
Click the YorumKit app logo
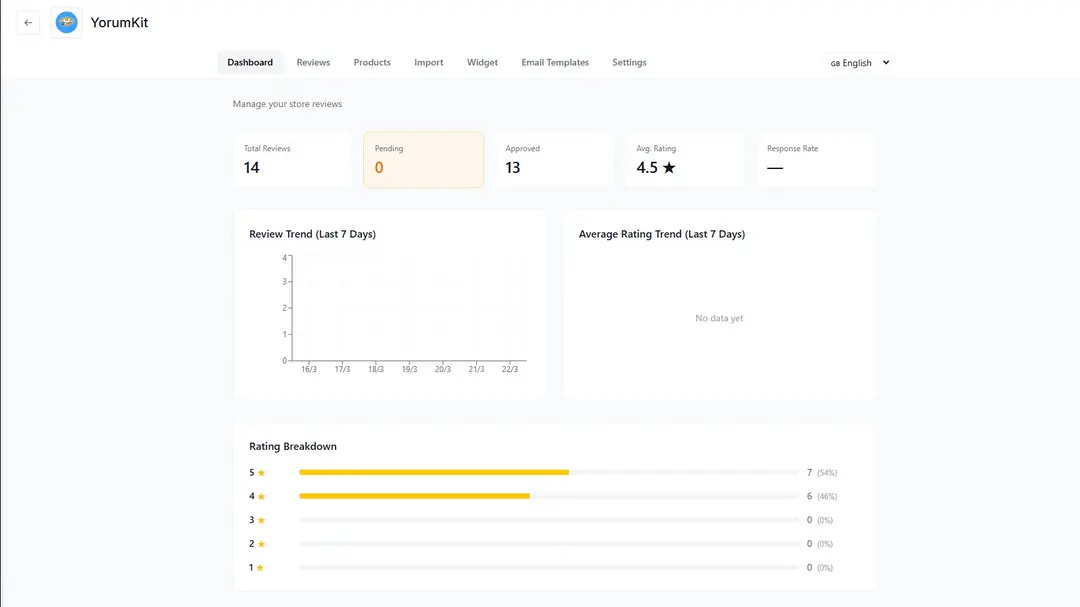coord(66,22)
